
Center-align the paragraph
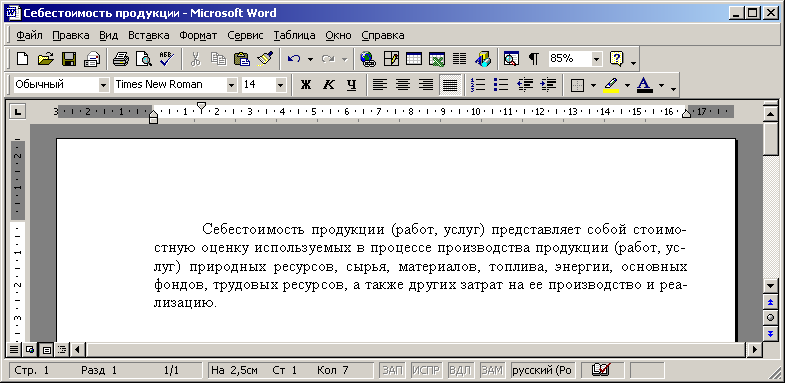(403, 85)
